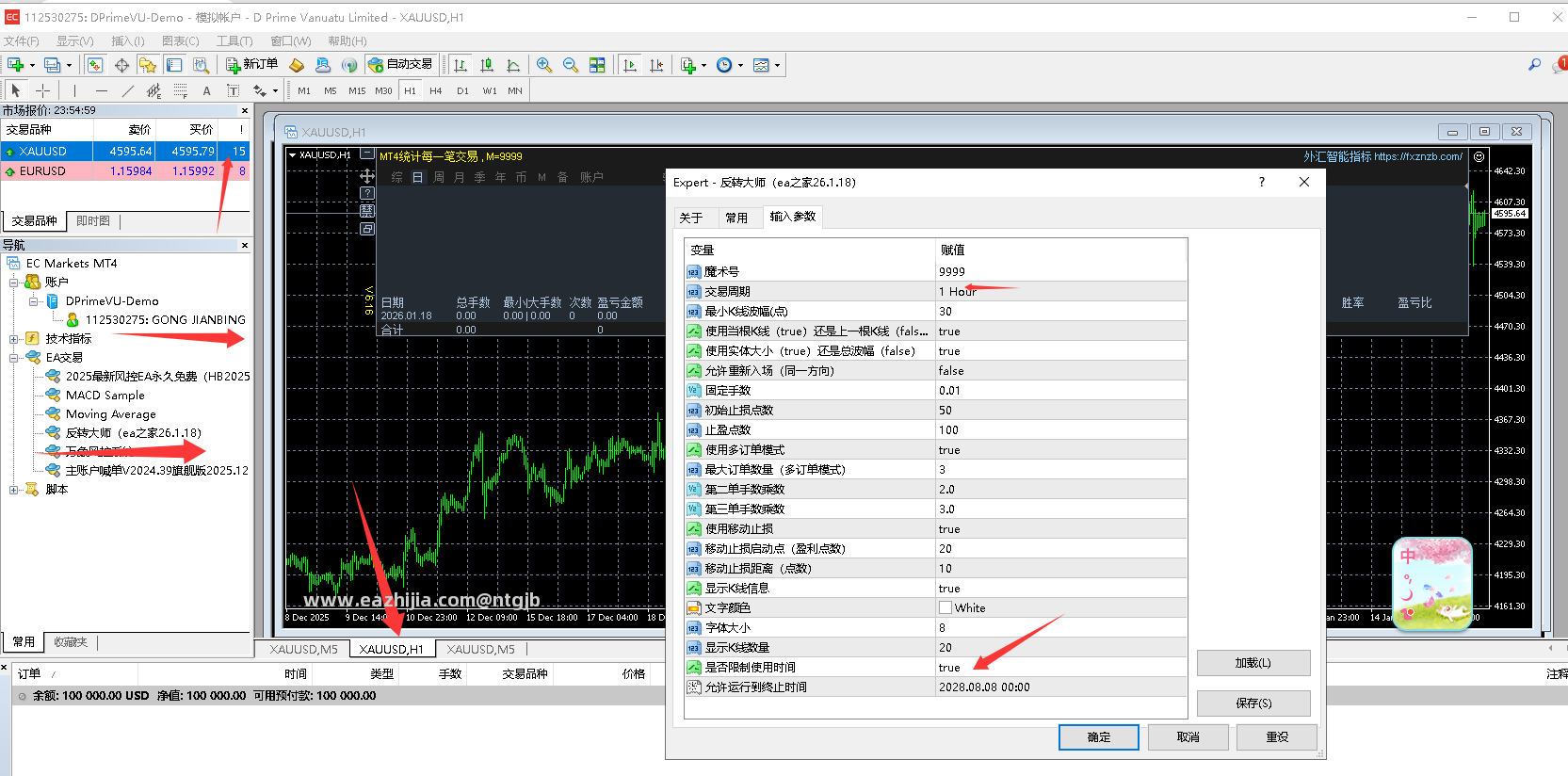Switch chart to bar chart icon

[x=461, y=65]
